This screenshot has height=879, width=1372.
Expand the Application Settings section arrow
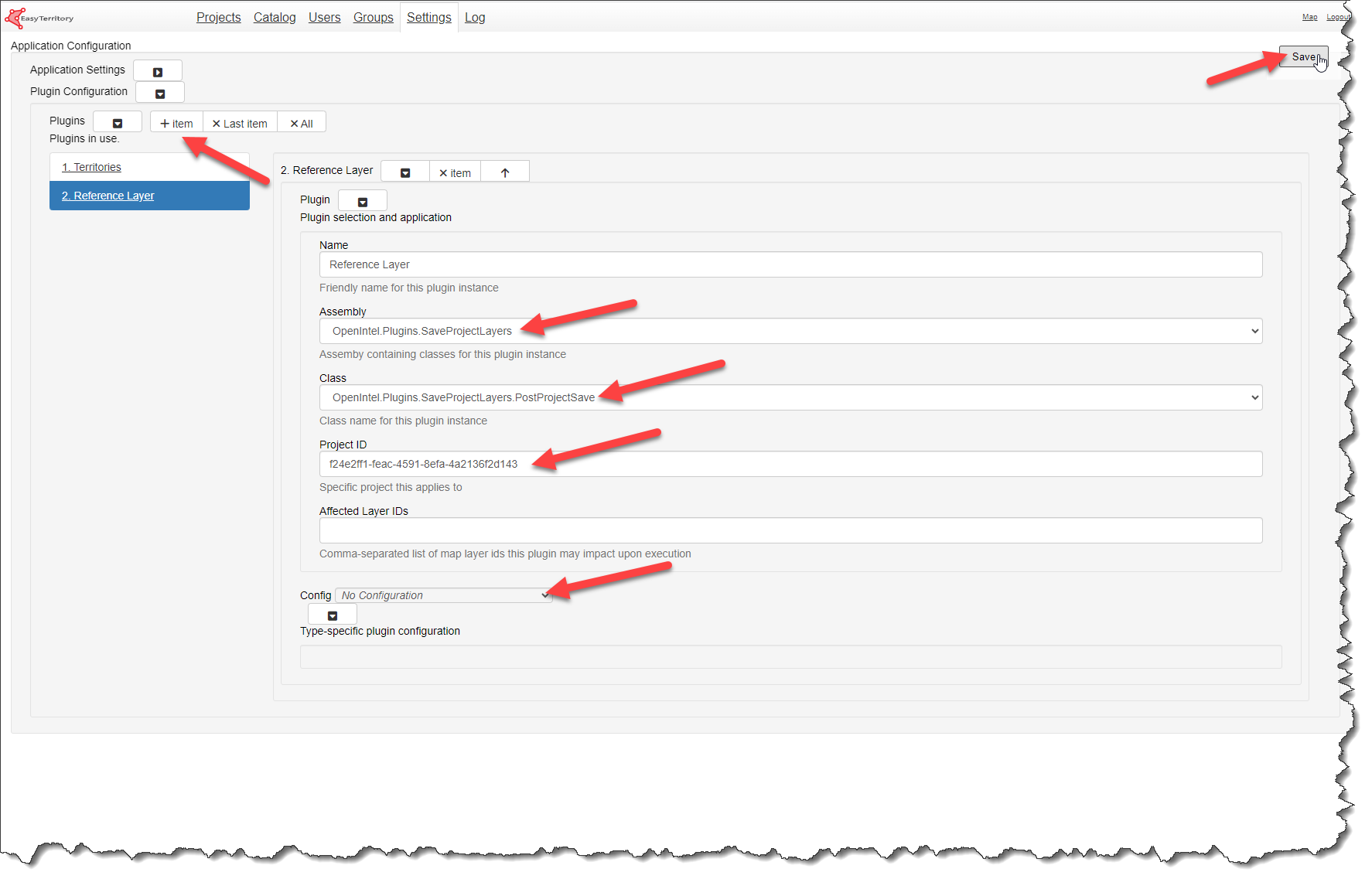coord(158,70)
